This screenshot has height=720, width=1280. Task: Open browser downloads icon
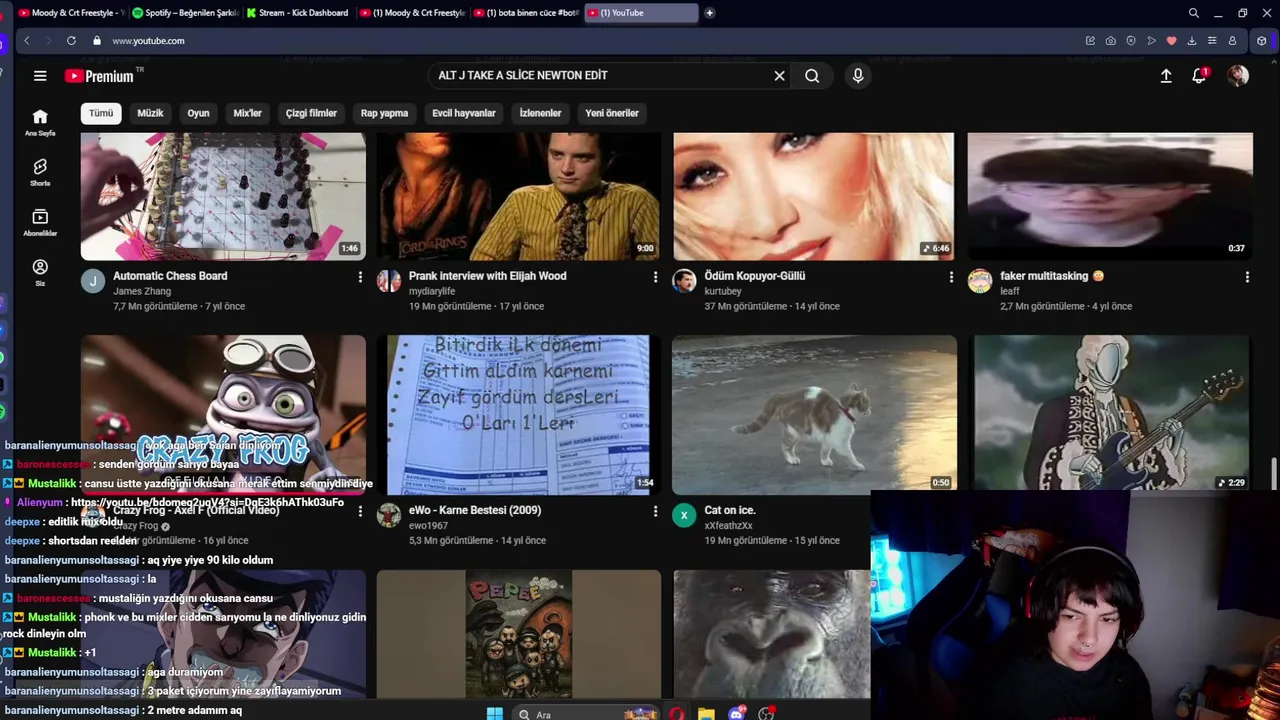1192,41
